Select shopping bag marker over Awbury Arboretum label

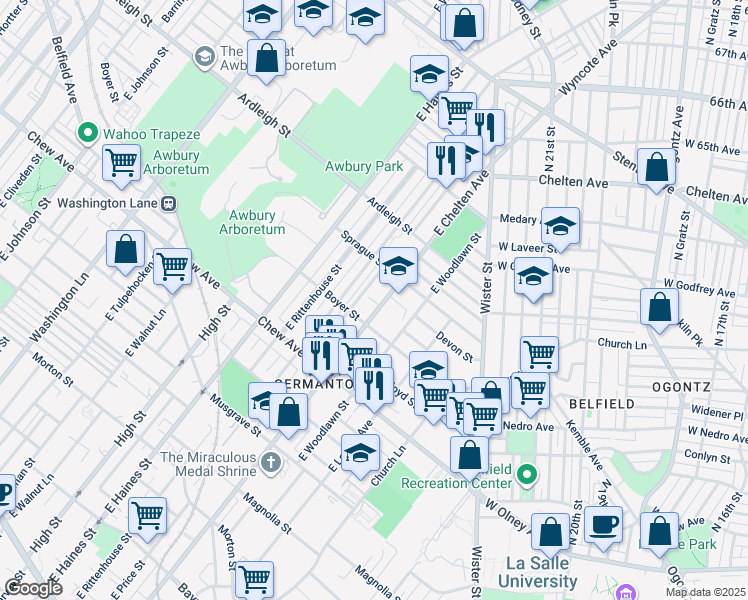267,58
